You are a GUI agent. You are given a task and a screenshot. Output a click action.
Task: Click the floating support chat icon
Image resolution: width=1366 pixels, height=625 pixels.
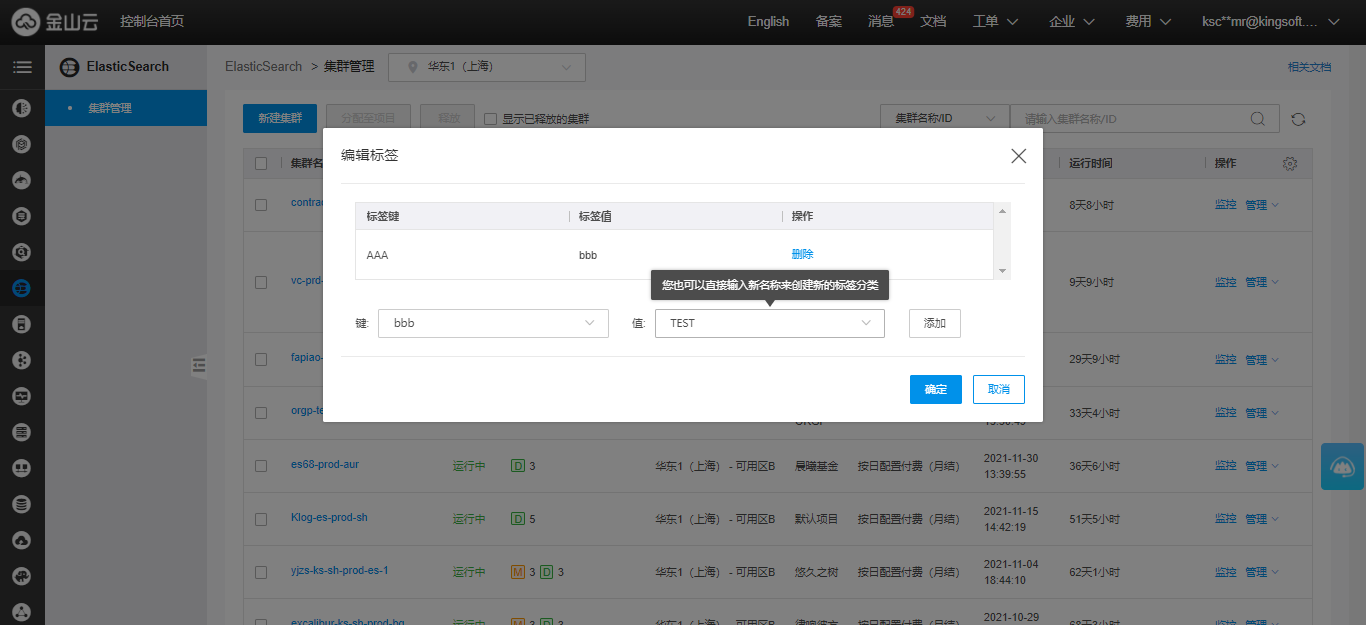coord(1342,467)
